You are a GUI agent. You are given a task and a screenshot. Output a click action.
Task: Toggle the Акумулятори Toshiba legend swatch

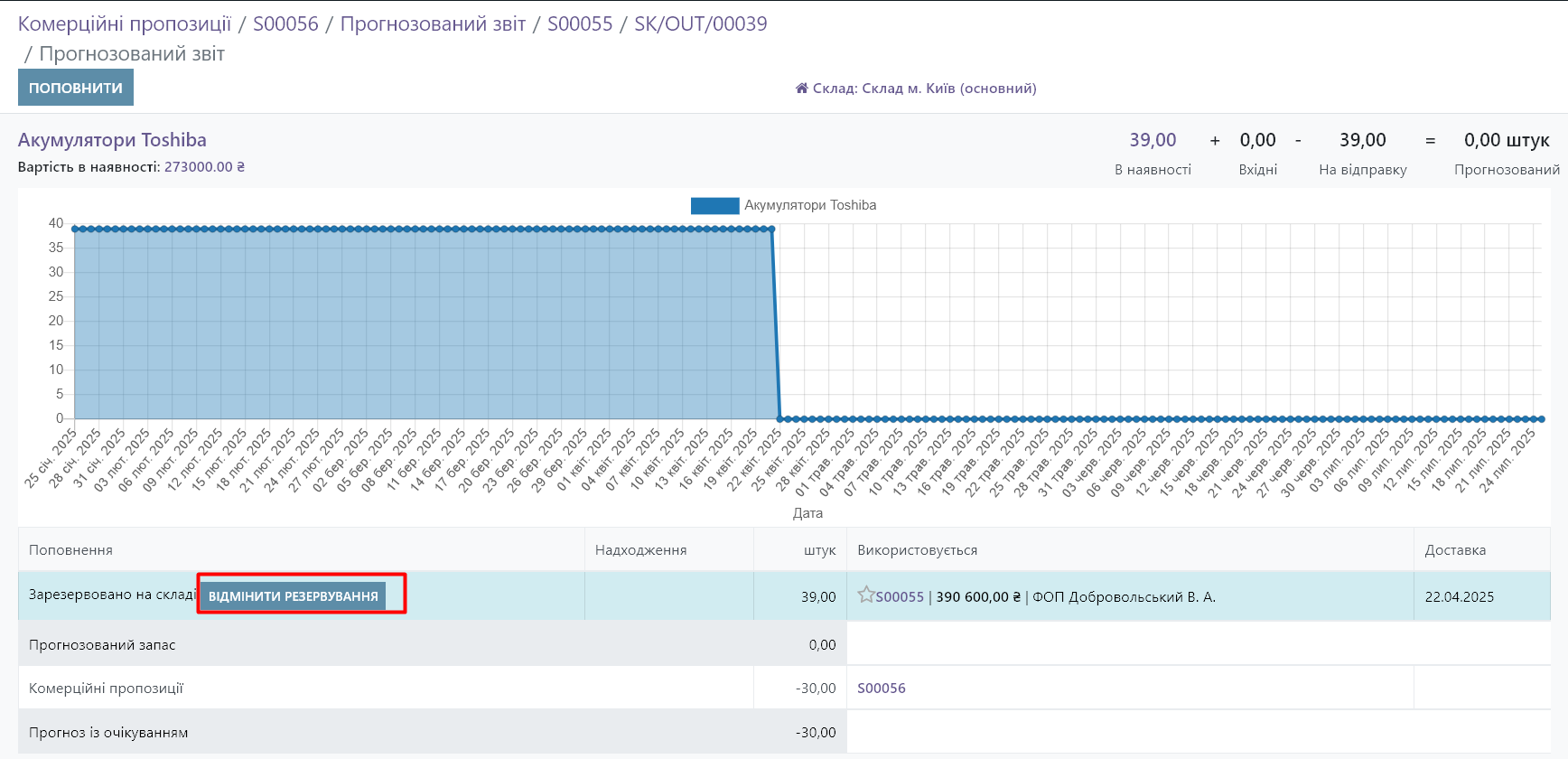tap(714, 206)
